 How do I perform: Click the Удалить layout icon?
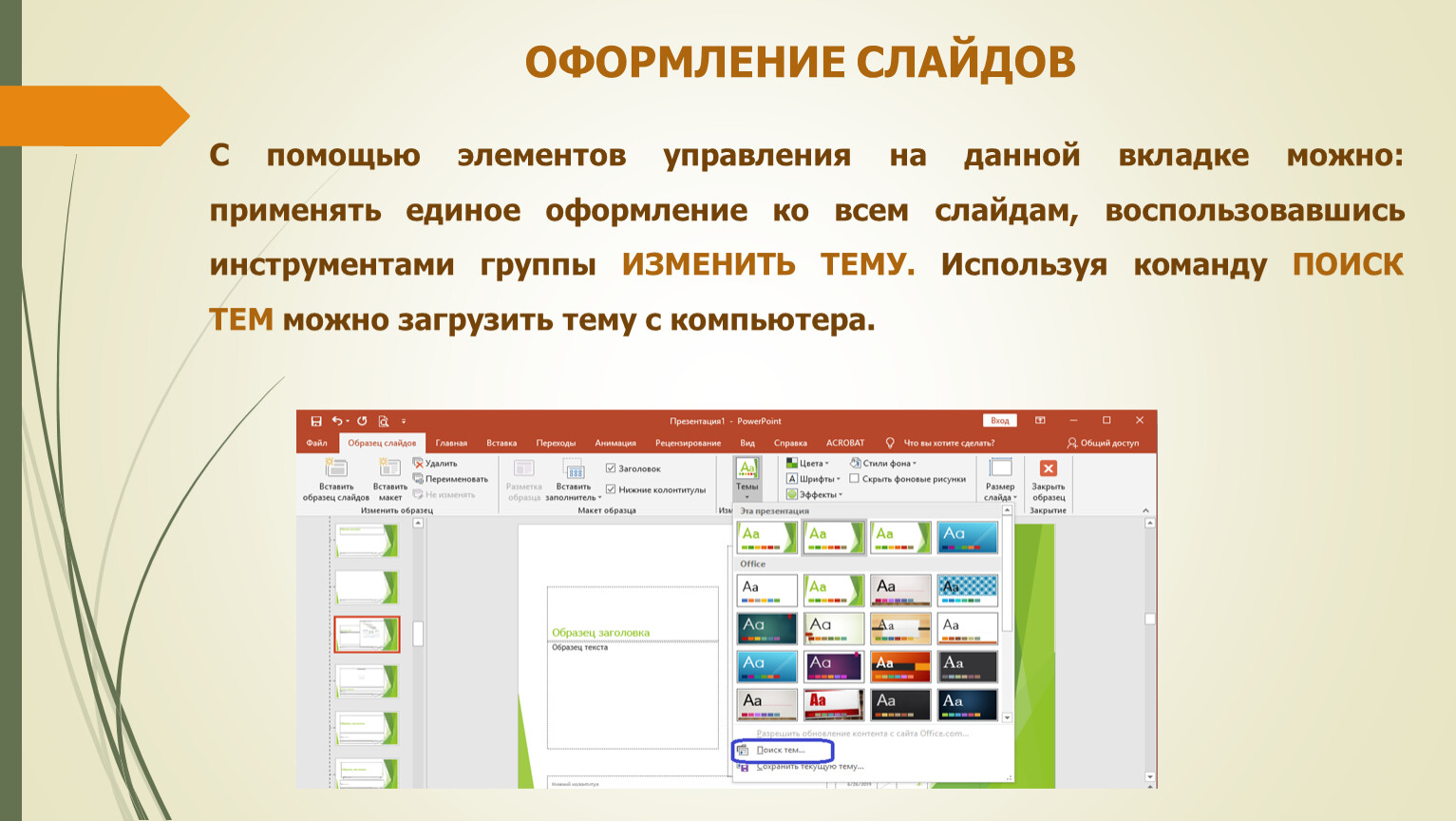[x=418, y=464]
